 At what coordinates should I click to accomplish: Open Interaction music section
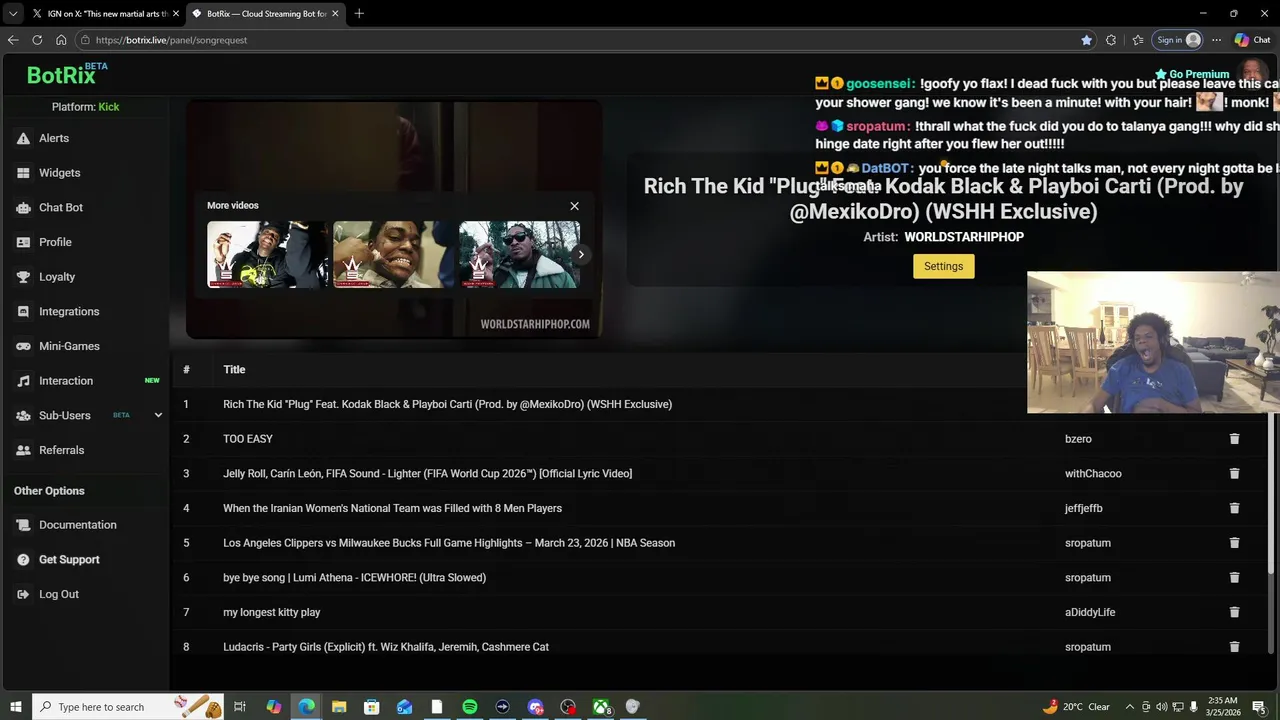pos(66,381)
